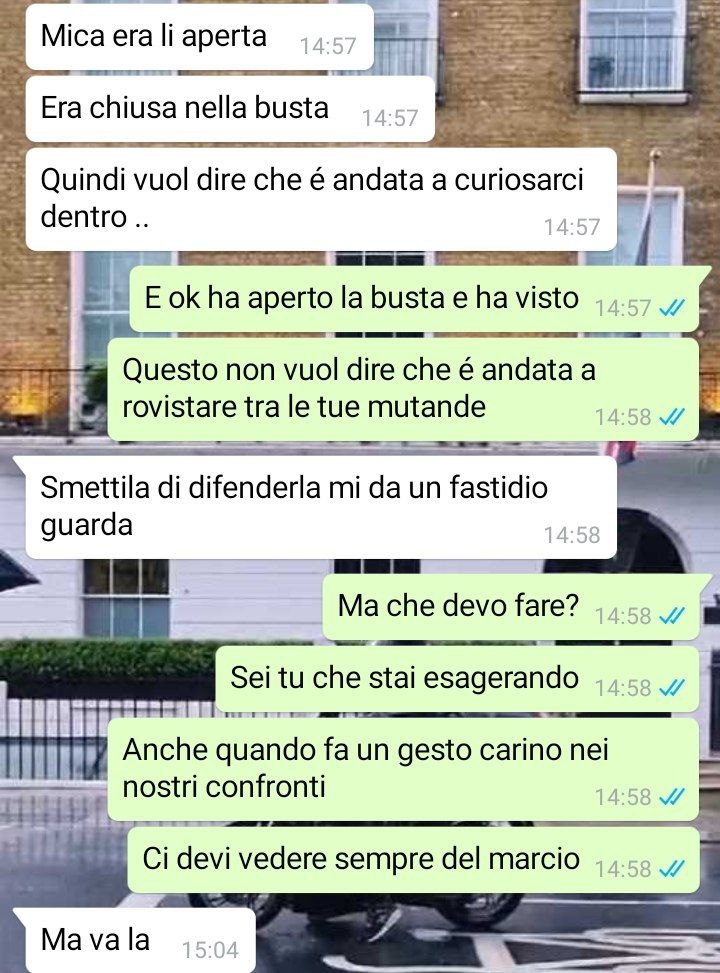Tap 14:57 timestamp on 'Era chiusa nella busta'
The image size is (720, 973).
pyautogui.click(x=390, y=118)
